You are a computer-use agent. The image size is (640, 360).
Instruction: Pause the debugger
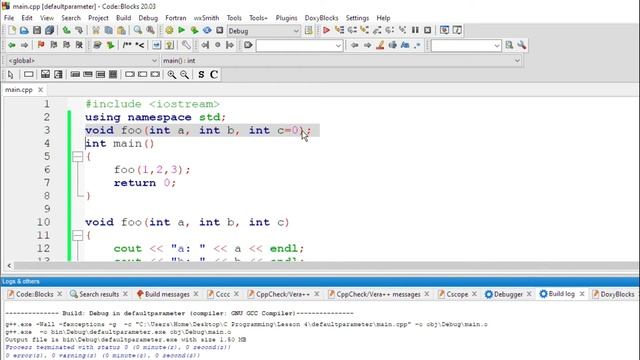(x=415, y=30)
